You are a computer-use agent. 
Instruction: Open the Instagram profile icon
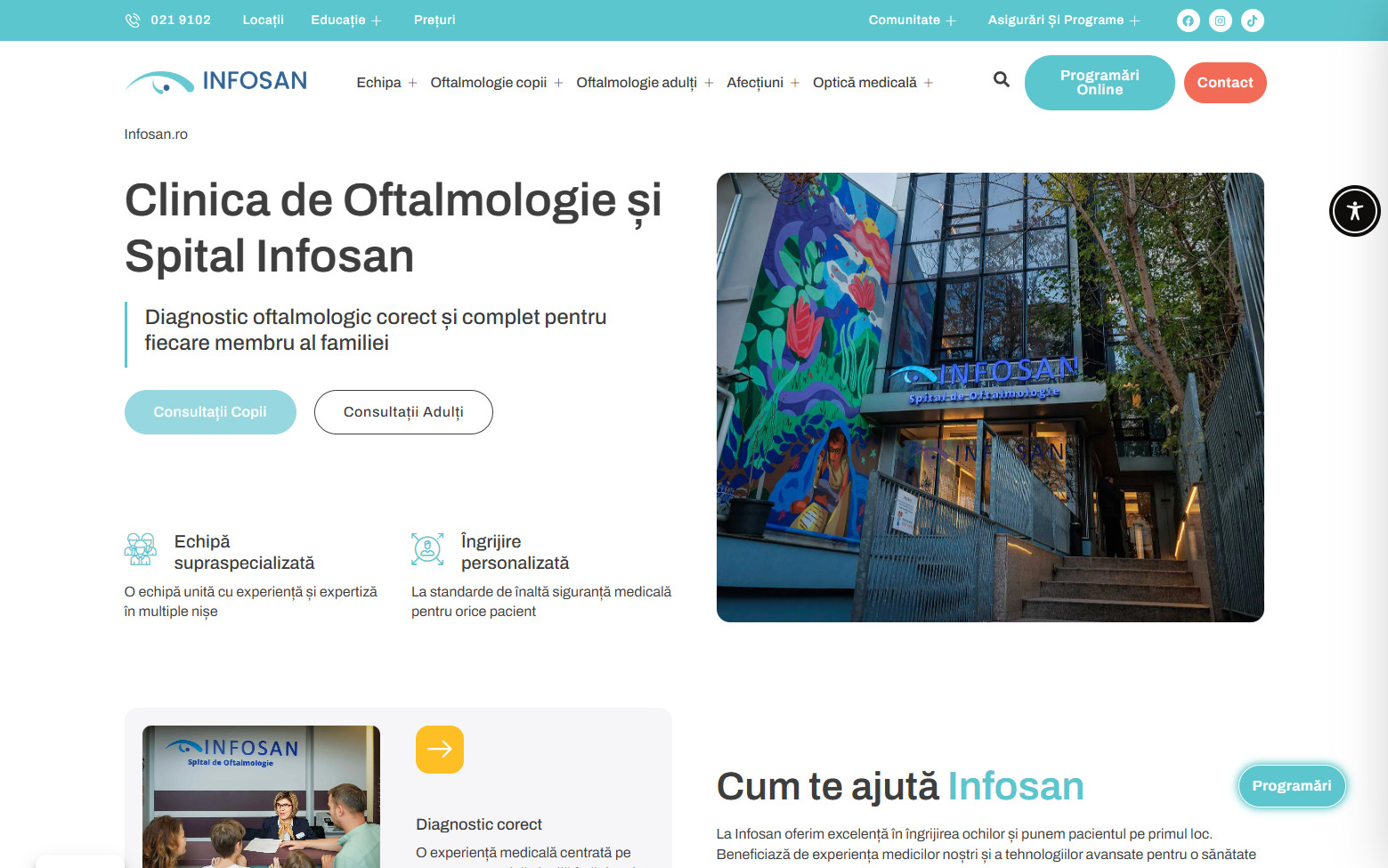point(1220,20)
